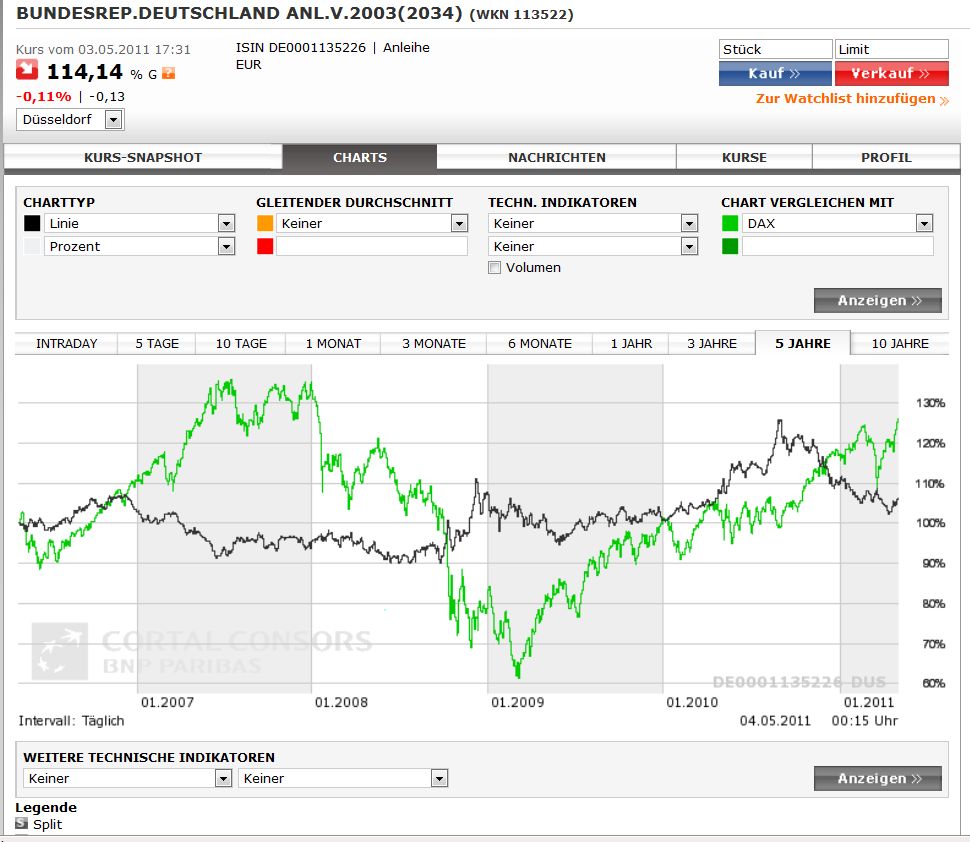Viewport: 970px width, 842px height.
Task: Expand second Techn. Indikatoren Keiner dropdown
Action: pyautogui.click(x=593, y=246)
